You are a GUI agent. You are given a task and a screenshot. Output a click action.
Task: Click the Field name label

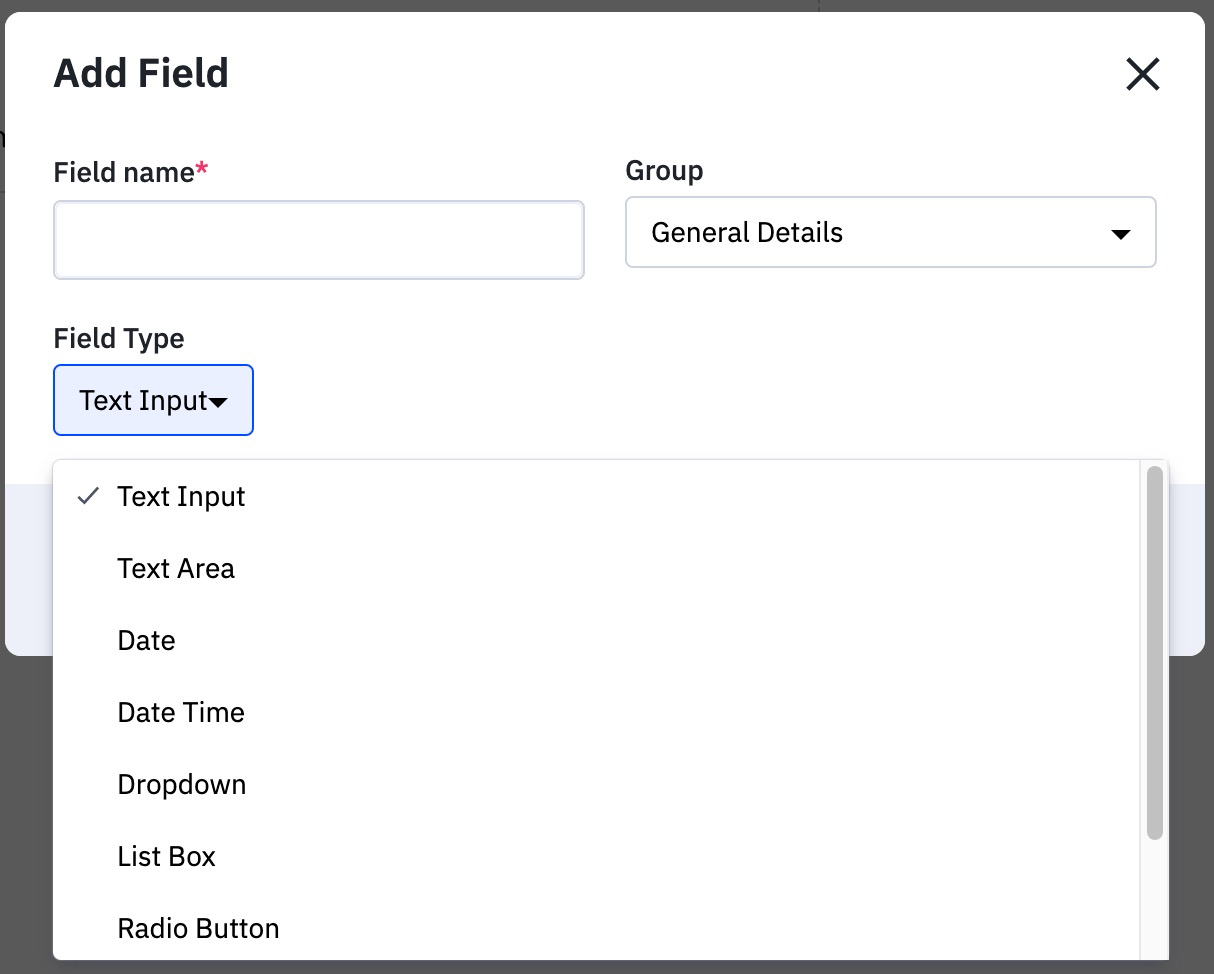pyautogui.click(x=124, y=172)
